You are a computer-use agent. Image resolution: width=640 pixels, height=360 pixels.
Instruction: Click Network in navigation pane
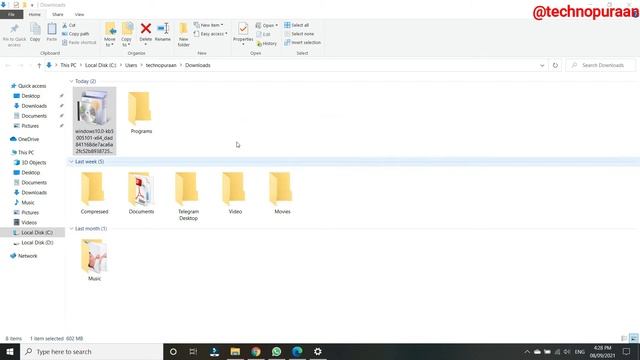pos(27,256)
